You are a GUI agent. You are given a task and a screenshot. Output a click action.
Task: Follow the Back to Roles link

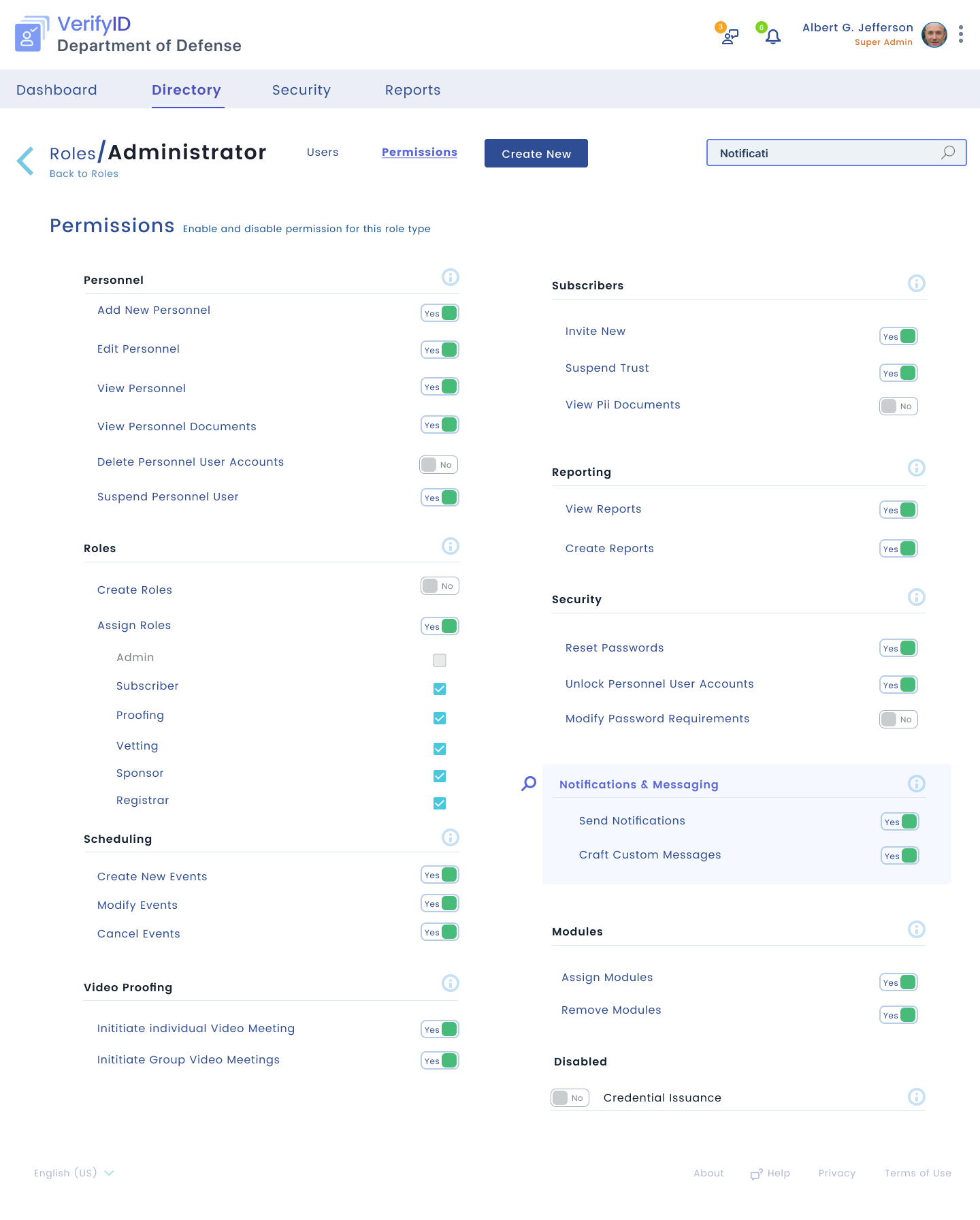tap(84, 174)
